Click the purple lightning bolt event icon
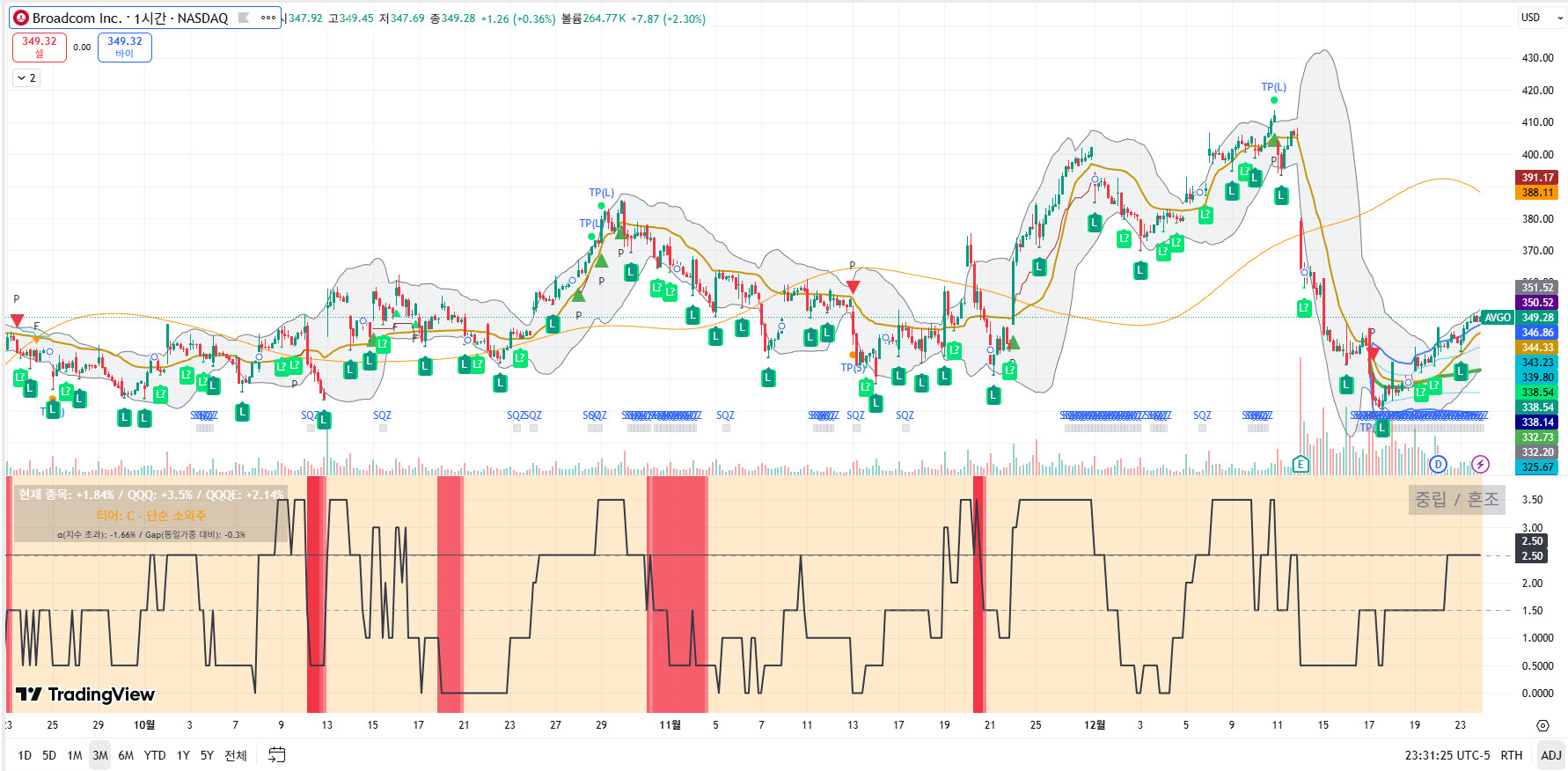Viewport: 1568px width, 771px height. coord(1481,464)
